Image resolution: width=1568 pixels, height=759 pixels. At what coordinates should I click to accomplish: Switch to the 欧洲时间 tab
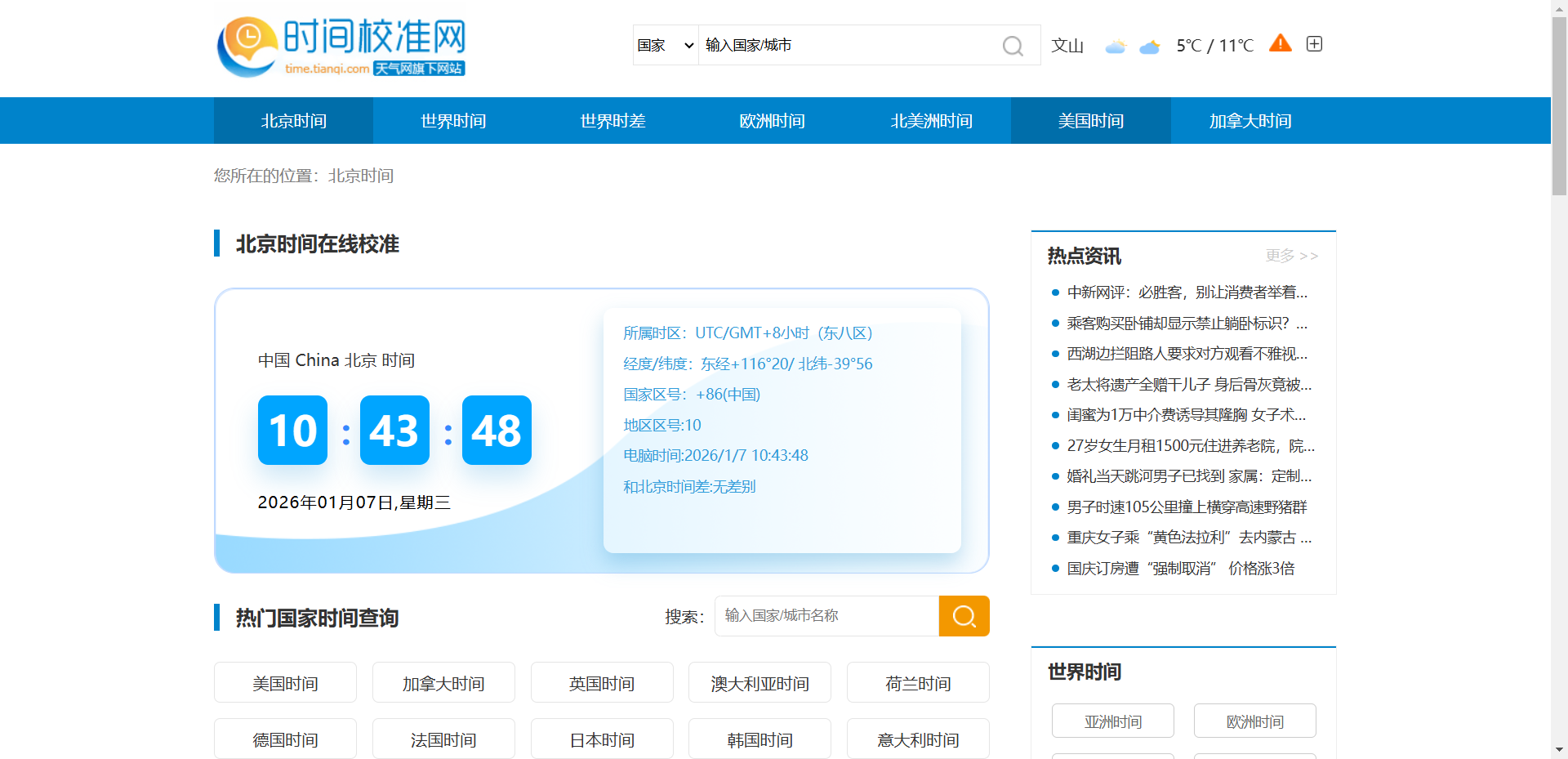[x=772, y=120]
